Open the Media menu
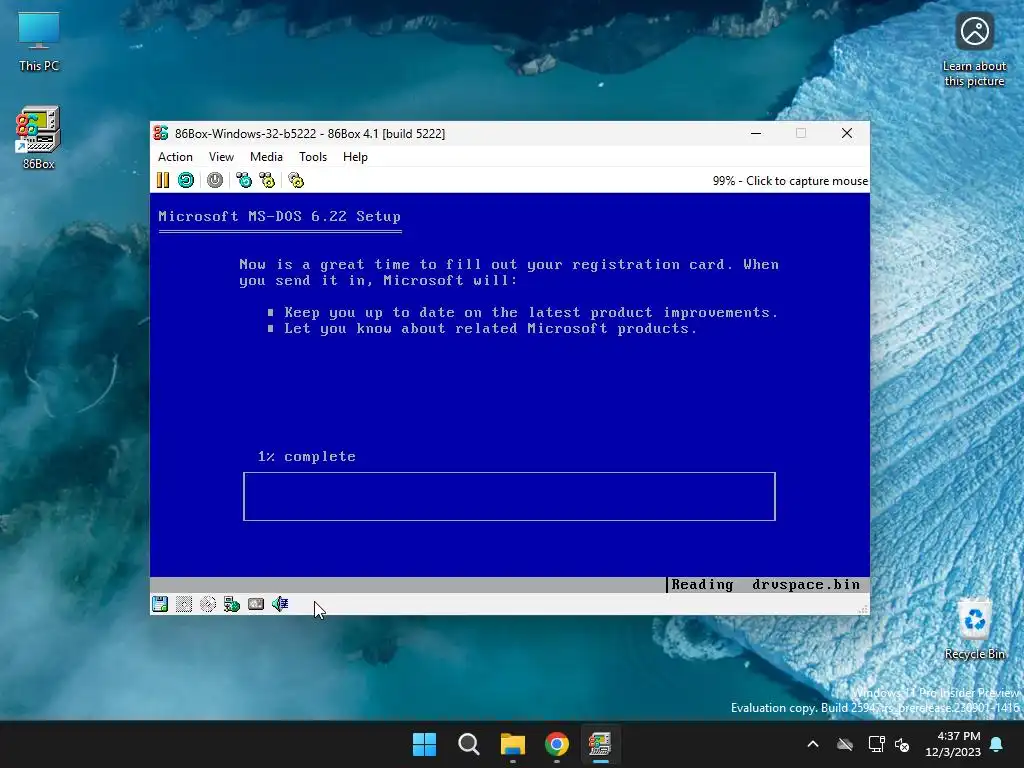This screenshot has height=768, width=1024. coord(266,157)
